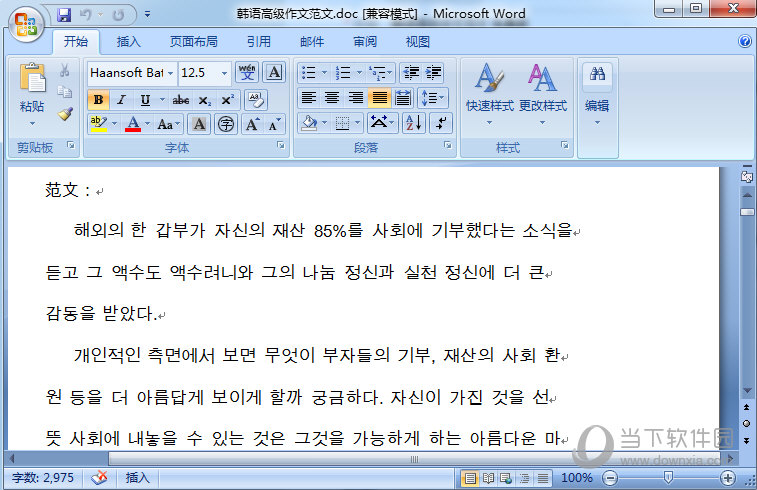Open the 页面布局 ribbon tab
Screen dimensions: 757x490
[194, 42]
